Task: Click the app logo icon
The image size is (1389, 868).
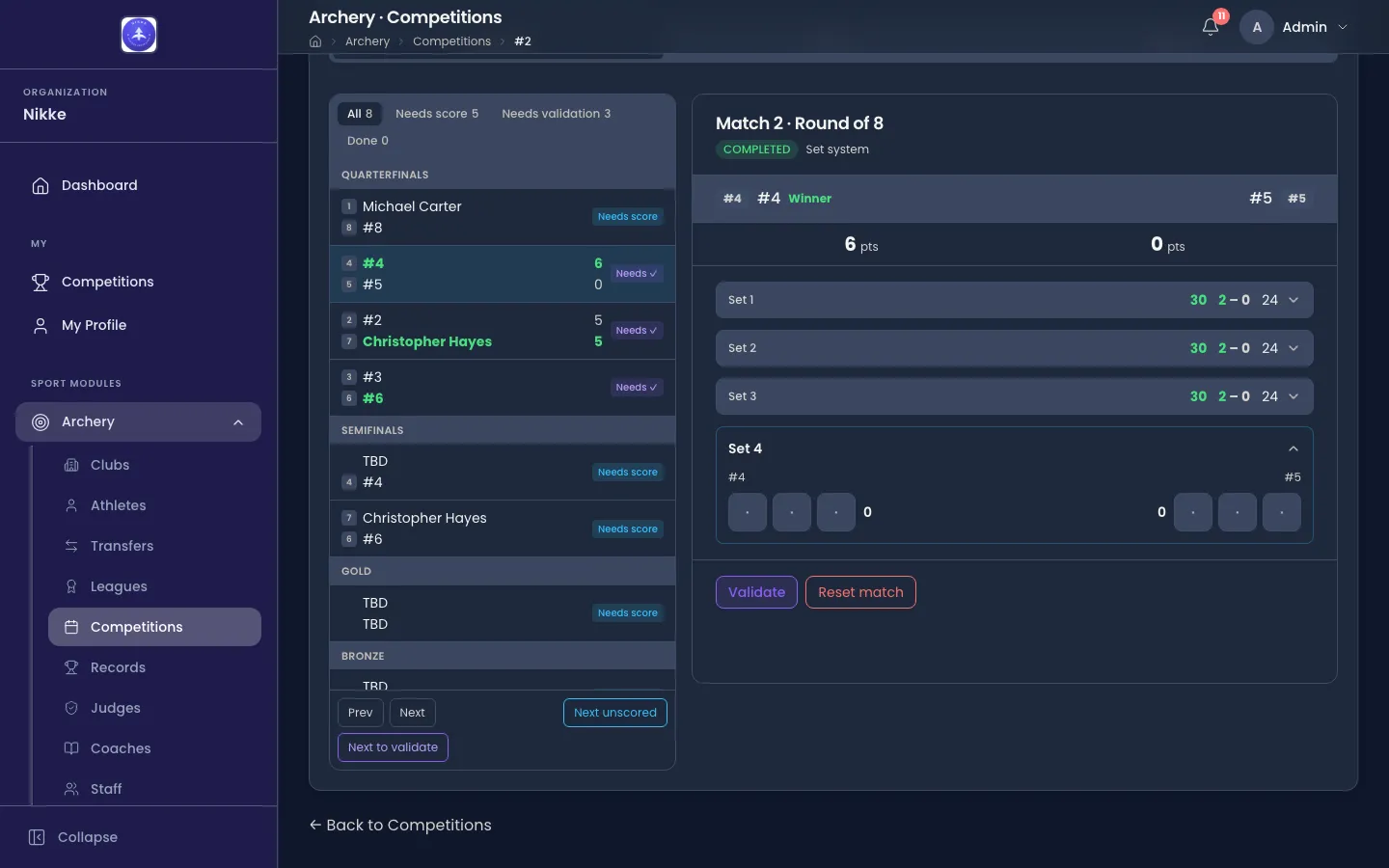Action: click(x=139, y=35)
